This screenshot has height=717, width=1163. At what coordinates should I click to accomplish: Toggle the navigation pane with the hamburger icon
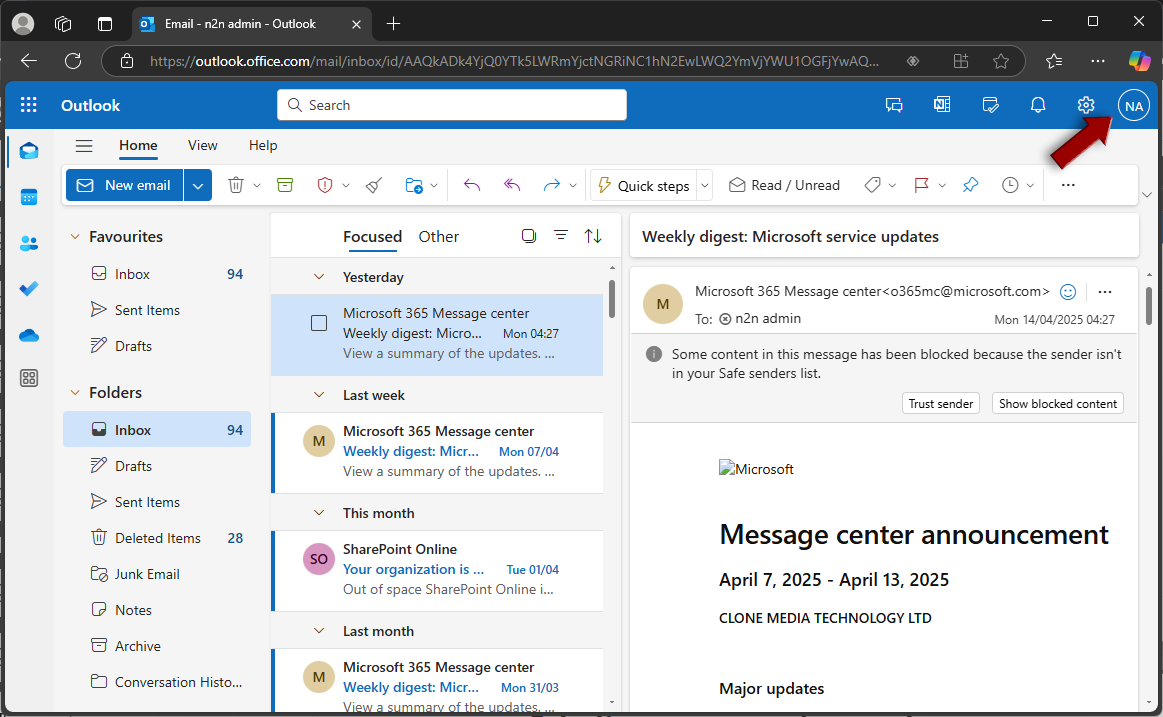coord(84,146)
